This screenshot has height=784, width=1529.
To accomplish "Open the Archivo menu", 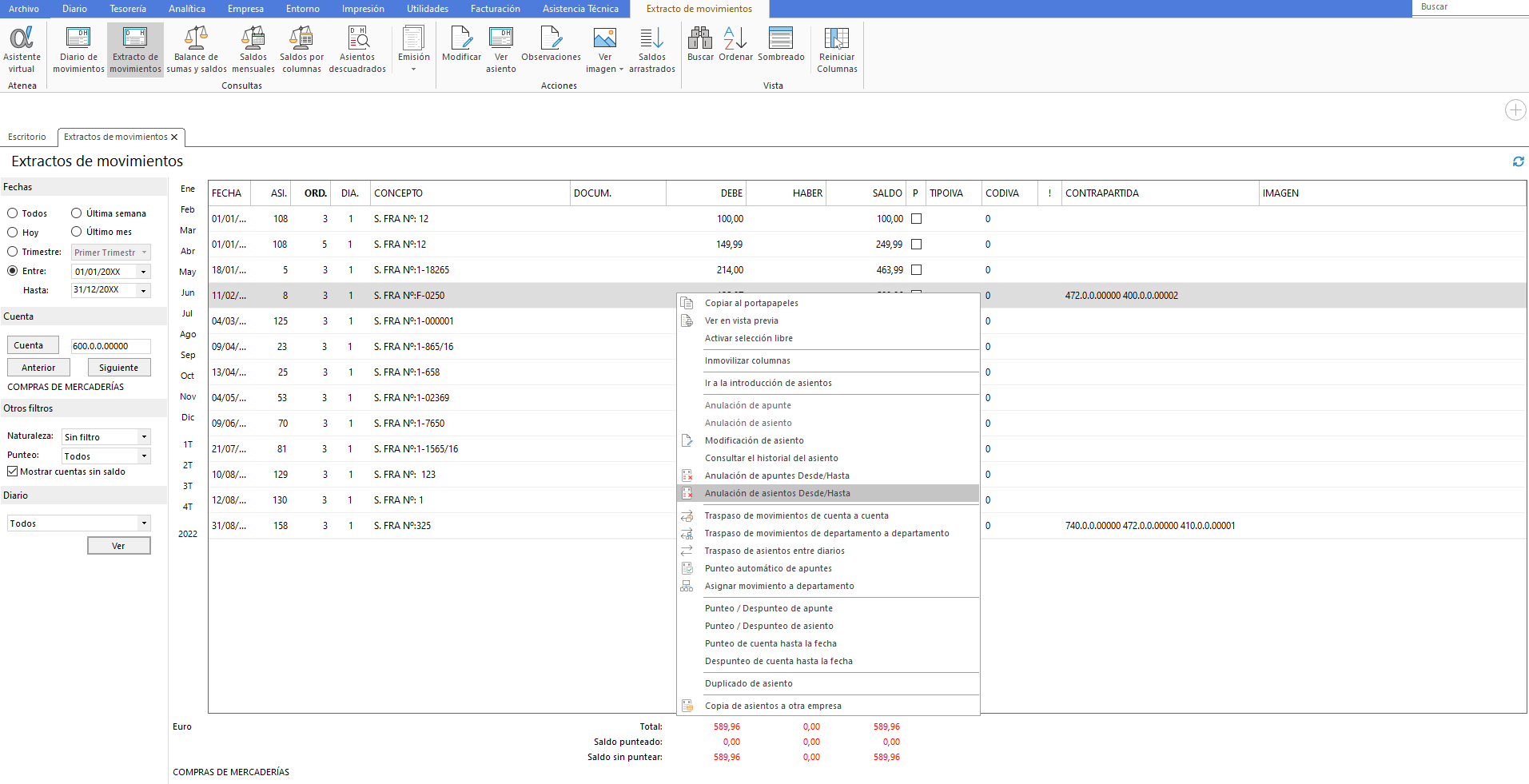I will [x=24, y=9].
